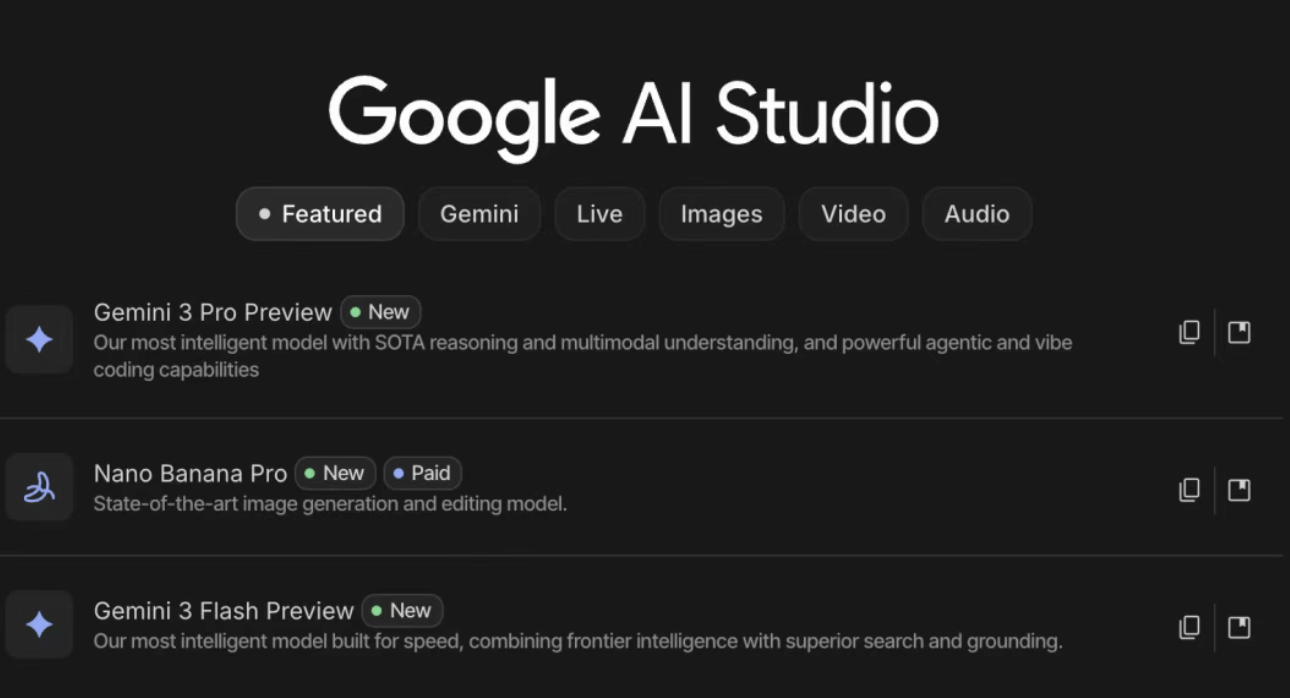The height and width of the screenshot is (698, 1290).
Task: Open the Gemini 3 Flash Preview model
Action: 223,611
